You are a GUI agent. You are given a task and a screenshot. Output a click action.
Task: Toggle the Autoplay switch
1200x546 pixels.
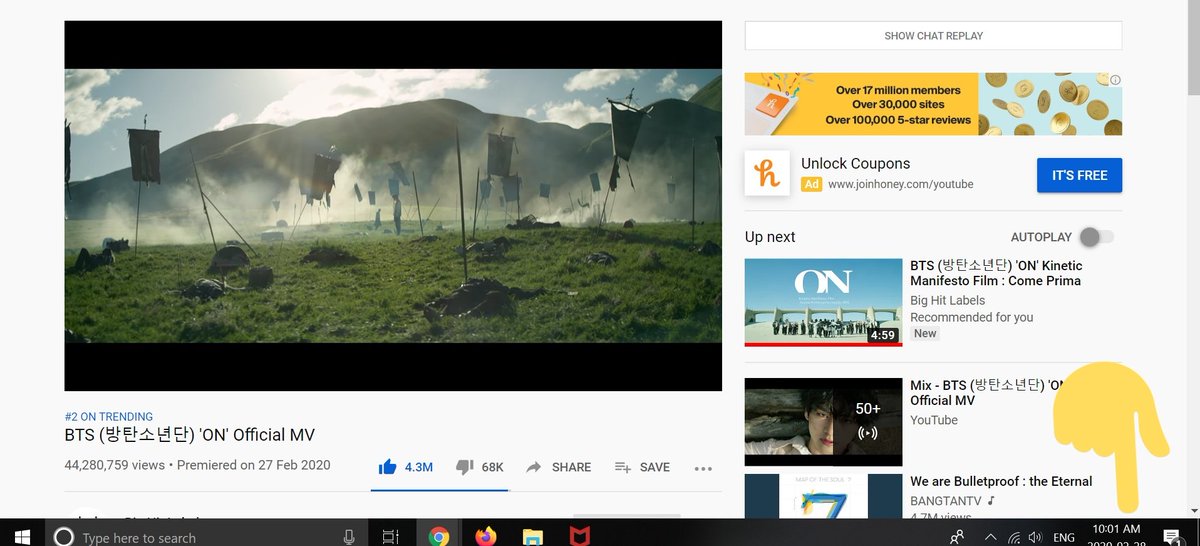pyautogui.click(x=1095, y=237)
